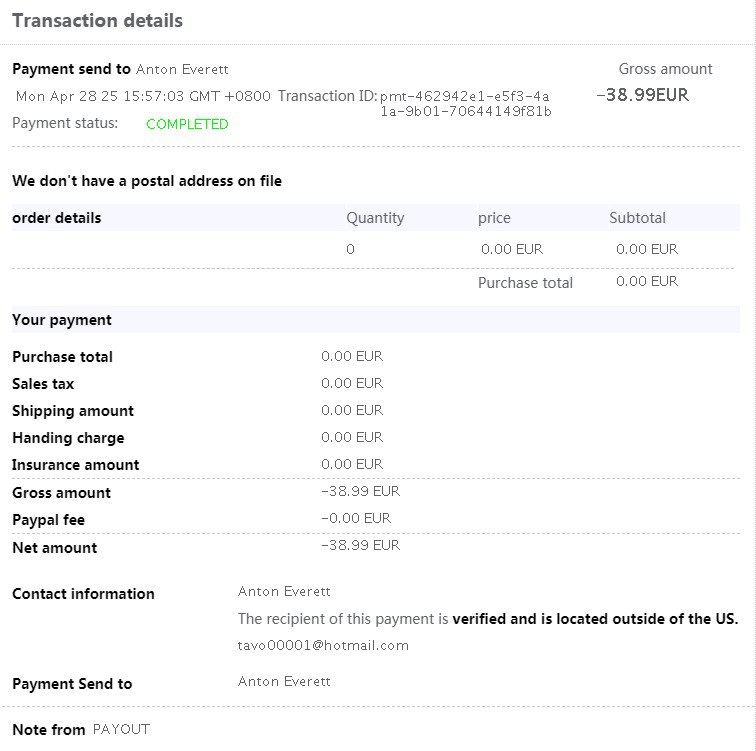Click the postal address notice text

[147, 181]
